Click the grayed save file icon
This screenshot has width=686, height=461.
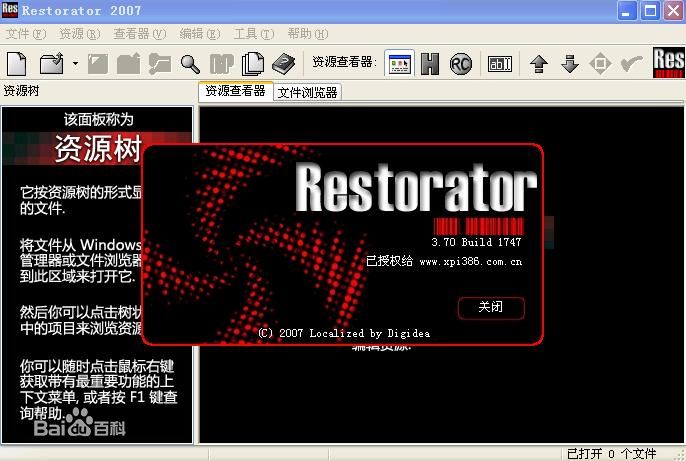[98, 64]
